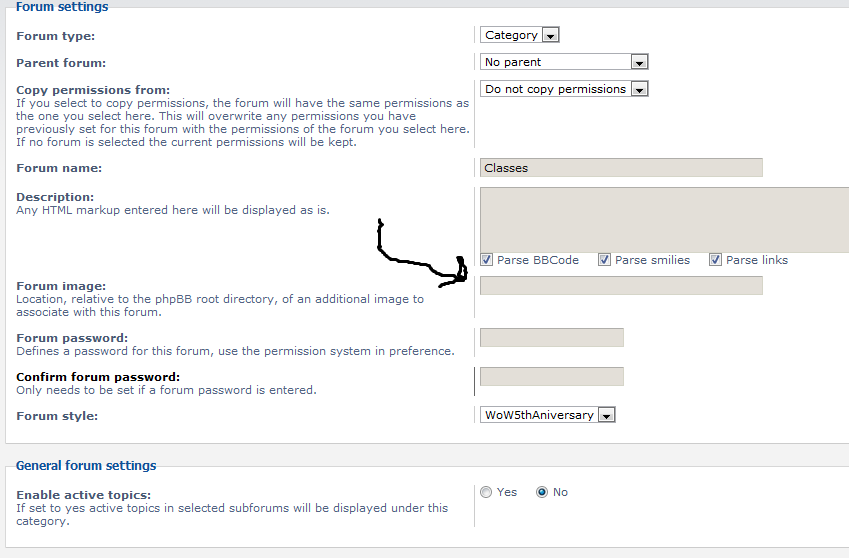Click the Forum password field
The width and height of the screenshot is (849, 558).
click(x=552, y=338)
